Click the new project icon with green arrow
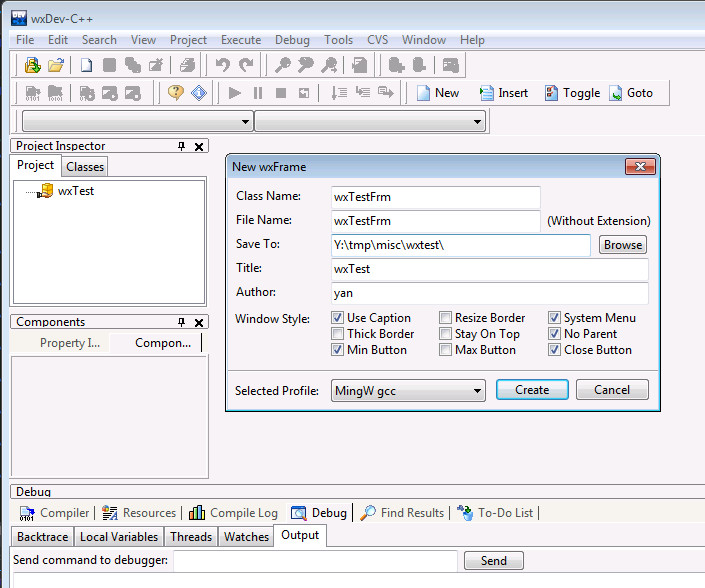 pos(33,65)
